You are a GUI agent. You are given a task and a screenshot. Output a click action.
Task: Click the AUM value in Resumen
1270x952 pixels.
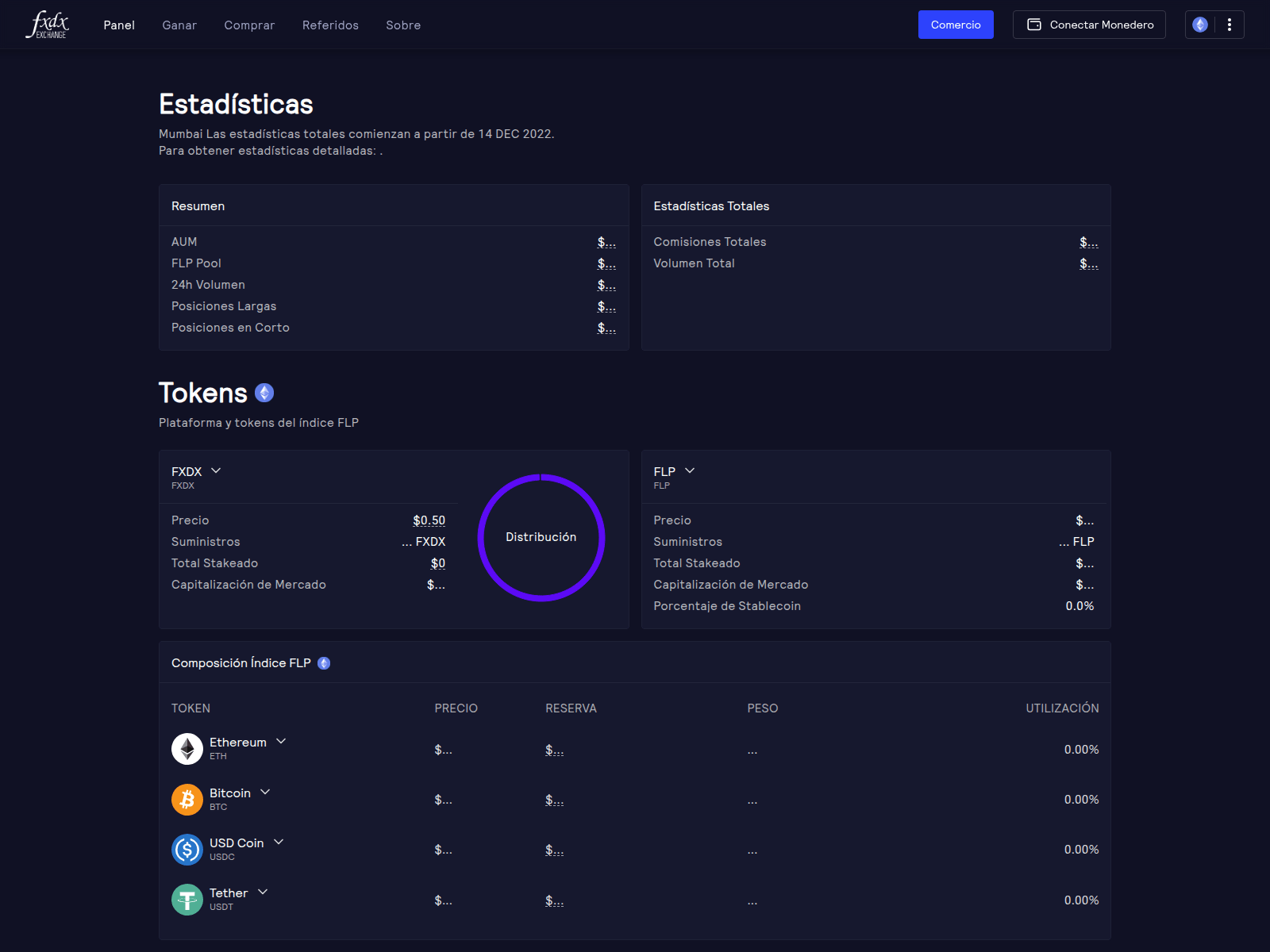(606, 242)
